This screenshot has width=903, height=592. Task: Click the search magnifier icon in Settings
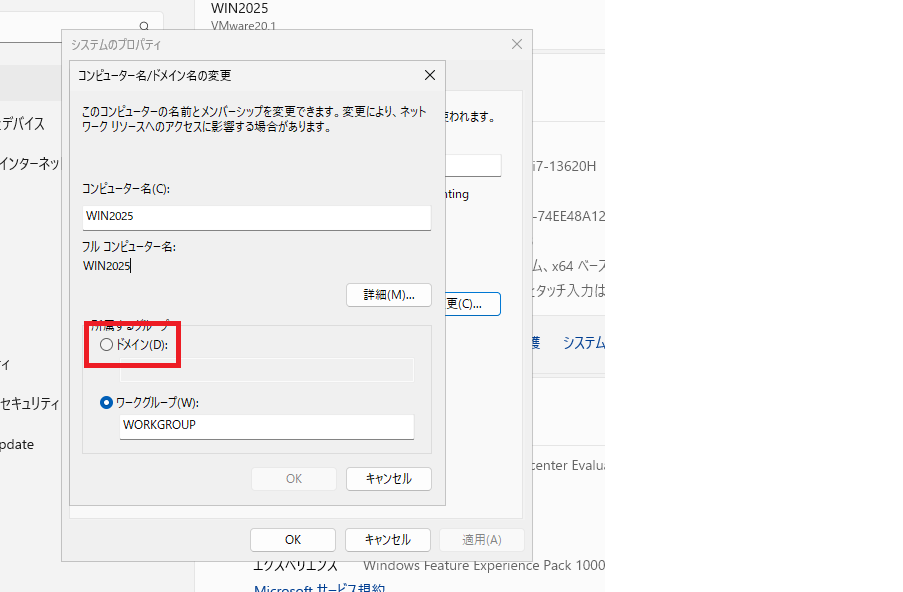(145, 27)
